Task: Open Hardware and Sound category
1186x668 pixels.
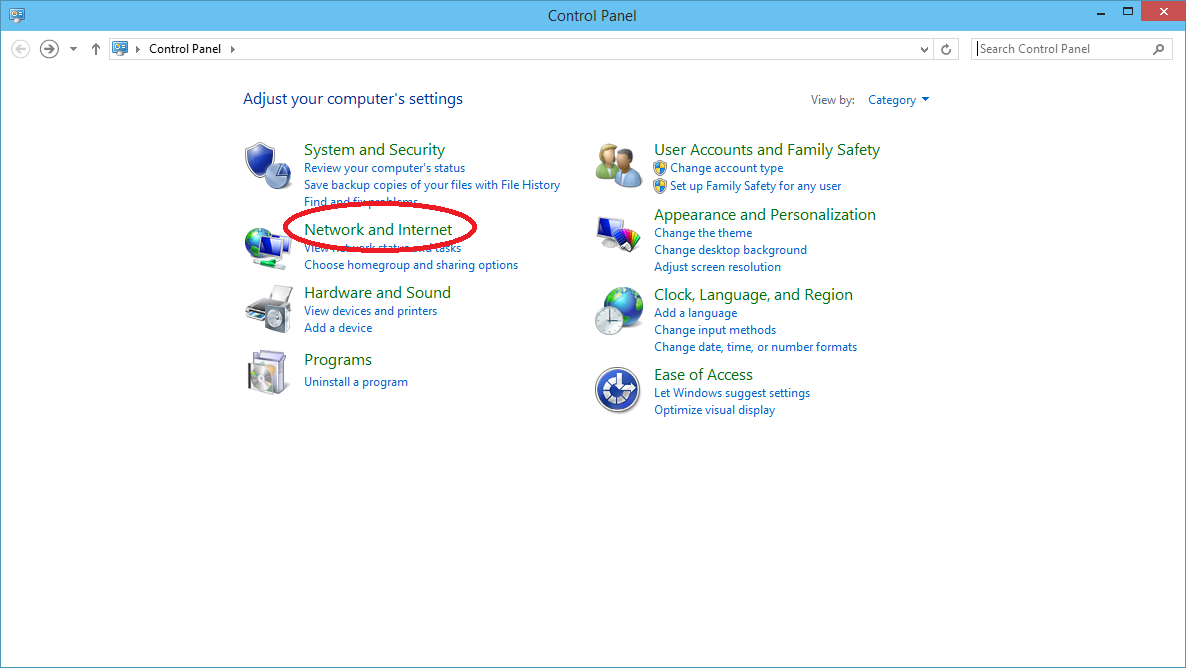Action: 377,293
